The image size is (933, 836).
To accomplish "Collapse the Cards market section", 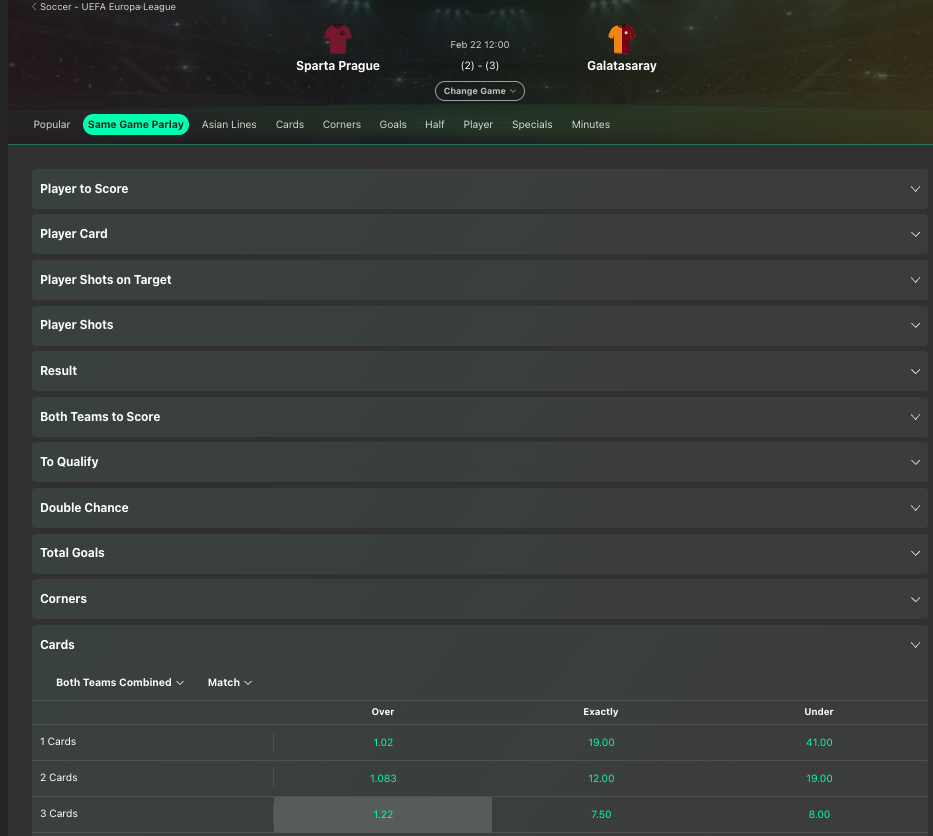I will pyautogui.click(x=480, y=644).
